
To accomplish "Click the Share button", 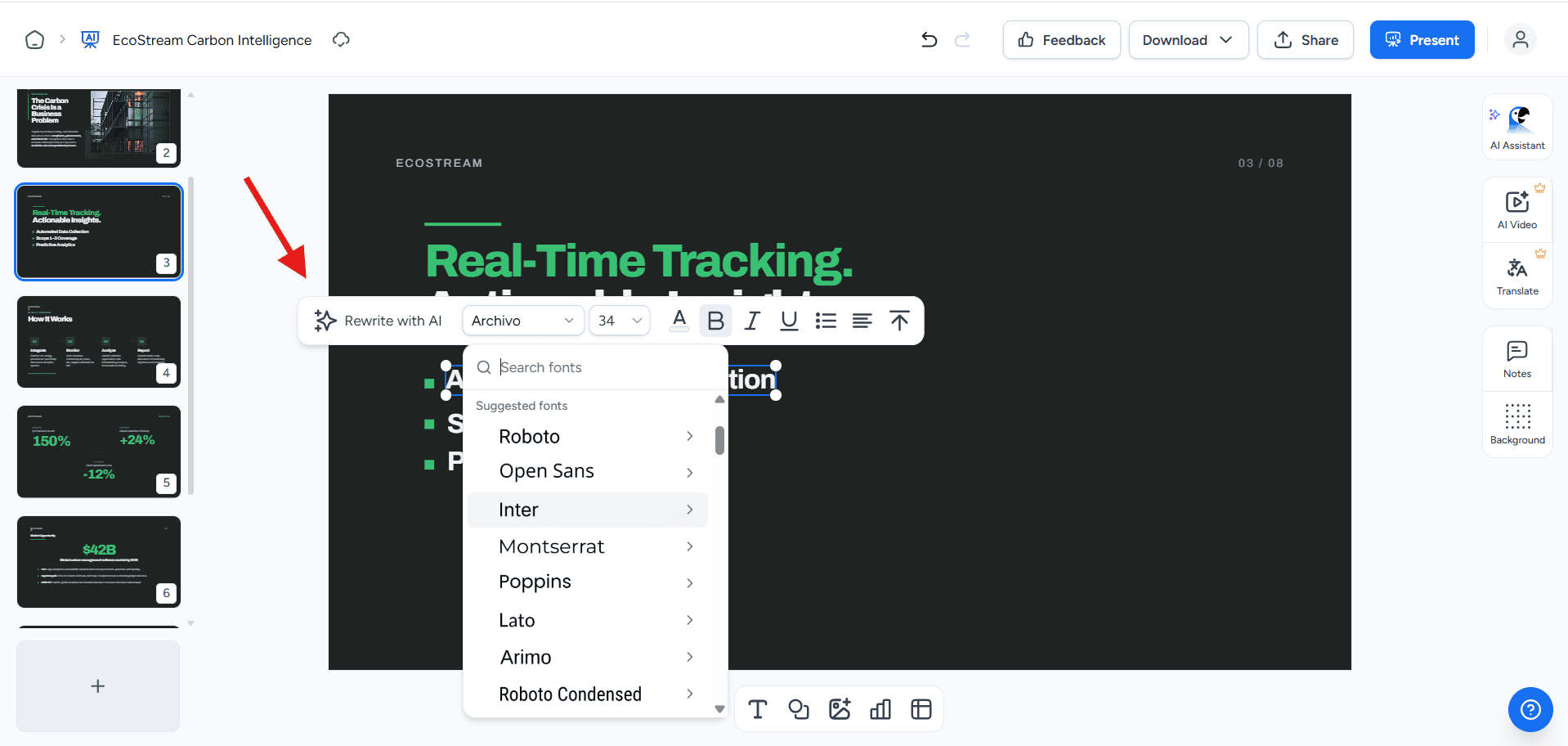I will click(1306, 39).
